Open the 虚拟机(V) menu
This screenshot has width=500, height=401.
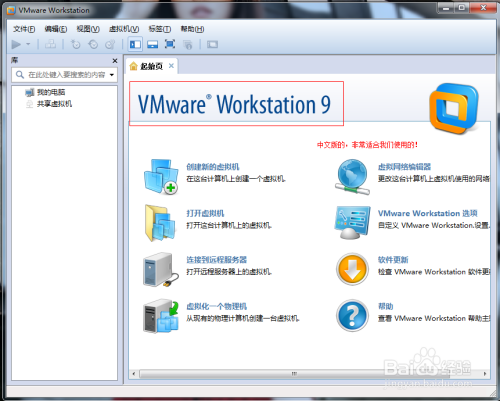(124, 29)
